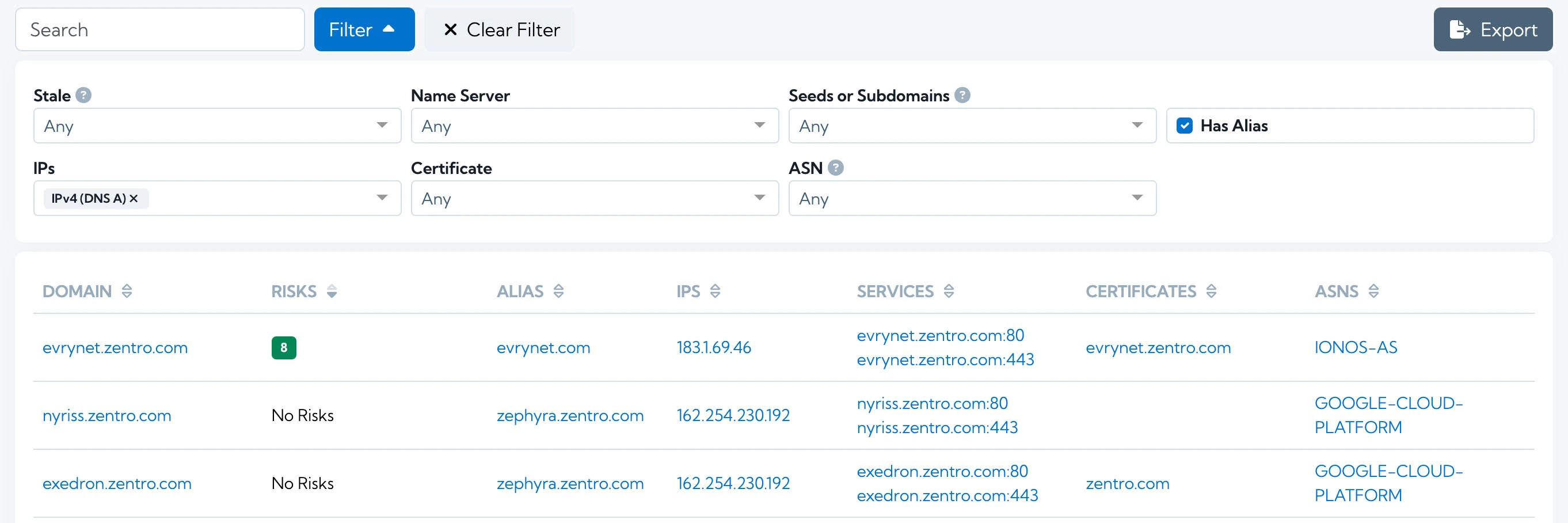The image size is (1568, 523).
Task: Click No Risks text in exedron row
Action: [303, 483]
